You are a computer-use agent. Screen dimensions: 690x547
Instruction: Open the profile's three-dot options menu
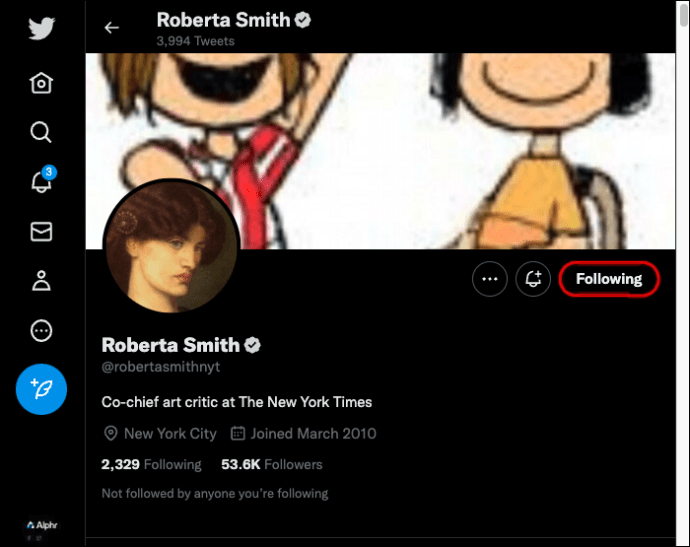[489, 279]
